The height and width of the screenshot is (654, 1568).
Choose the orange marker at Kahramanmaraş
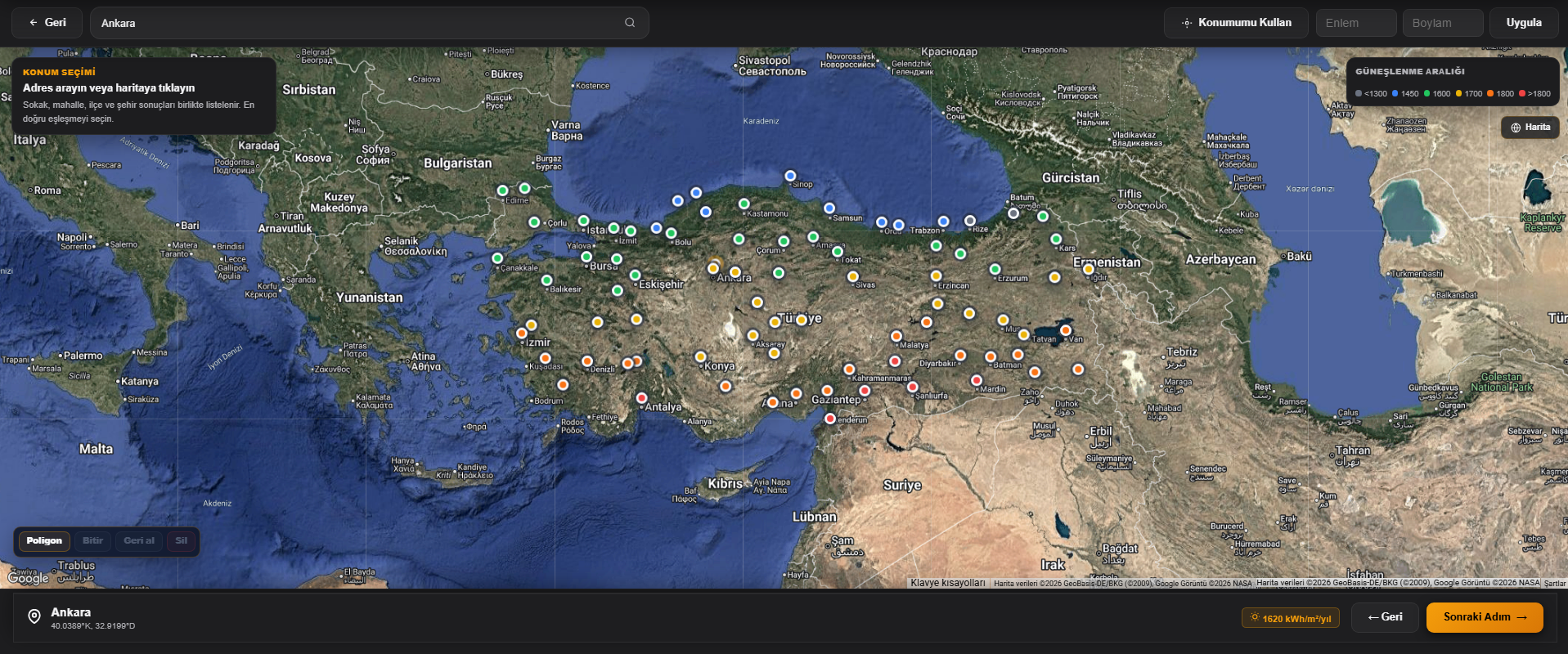click(849, 370)
